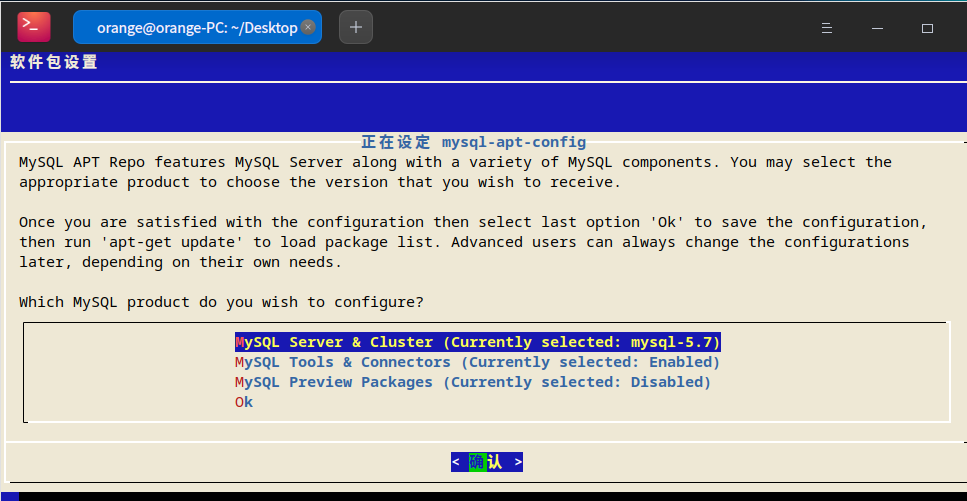
Task: Click the 'later, depending on their own needs' line
Action: click(180, 262)
